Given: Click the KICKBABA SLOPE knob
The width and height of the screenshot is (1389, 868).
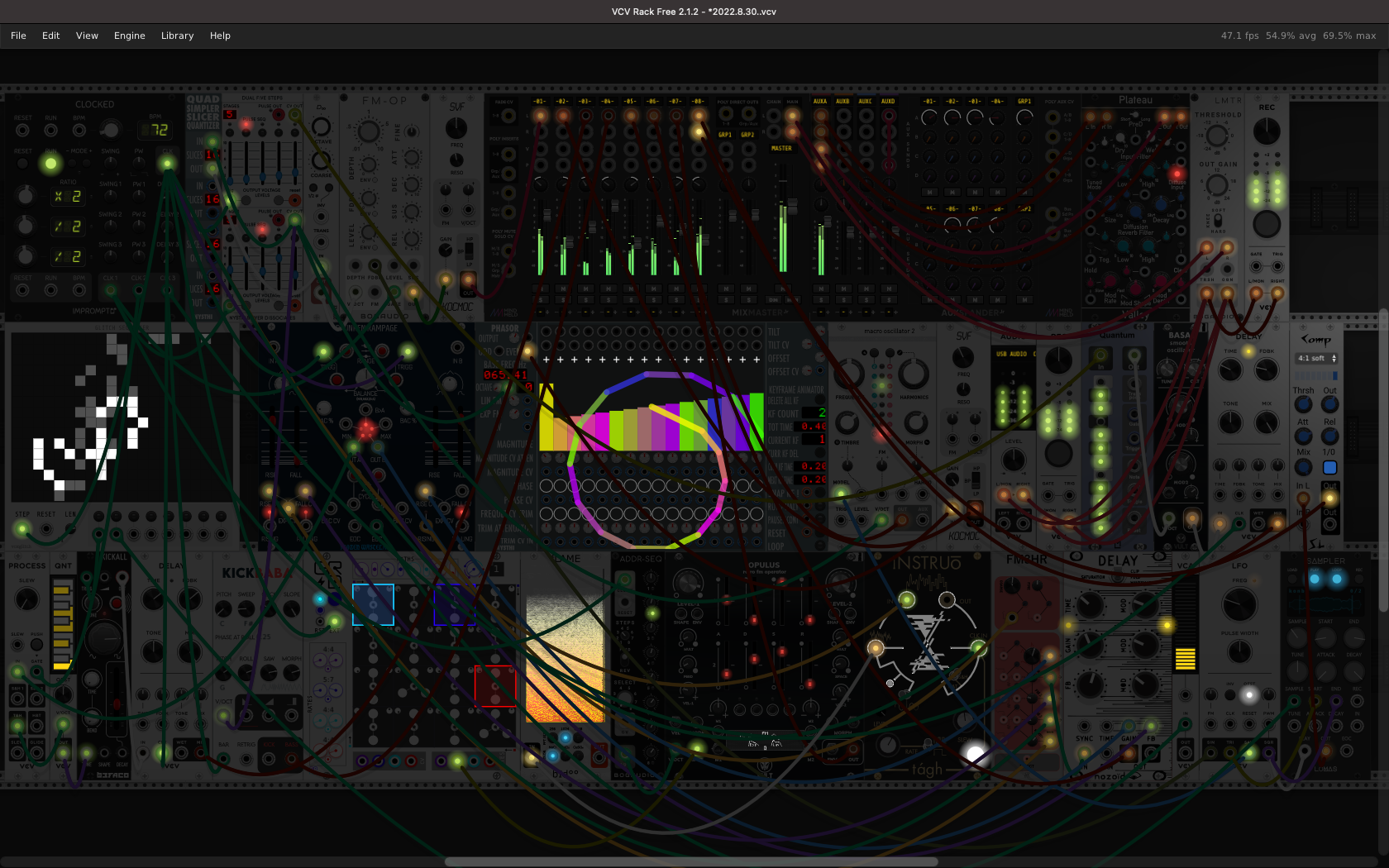Looking at the screenshot, I should (x=292, y=609).
